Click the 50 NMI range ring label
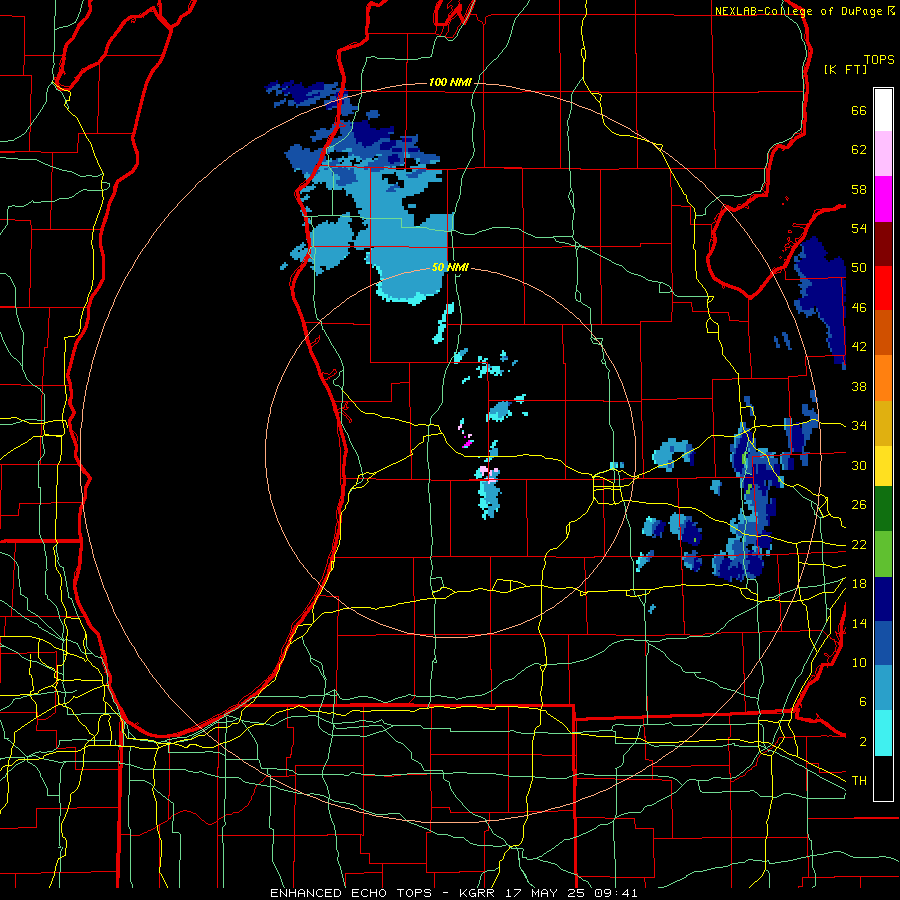Screen dimensions: 900x900 tap(450, 267)
